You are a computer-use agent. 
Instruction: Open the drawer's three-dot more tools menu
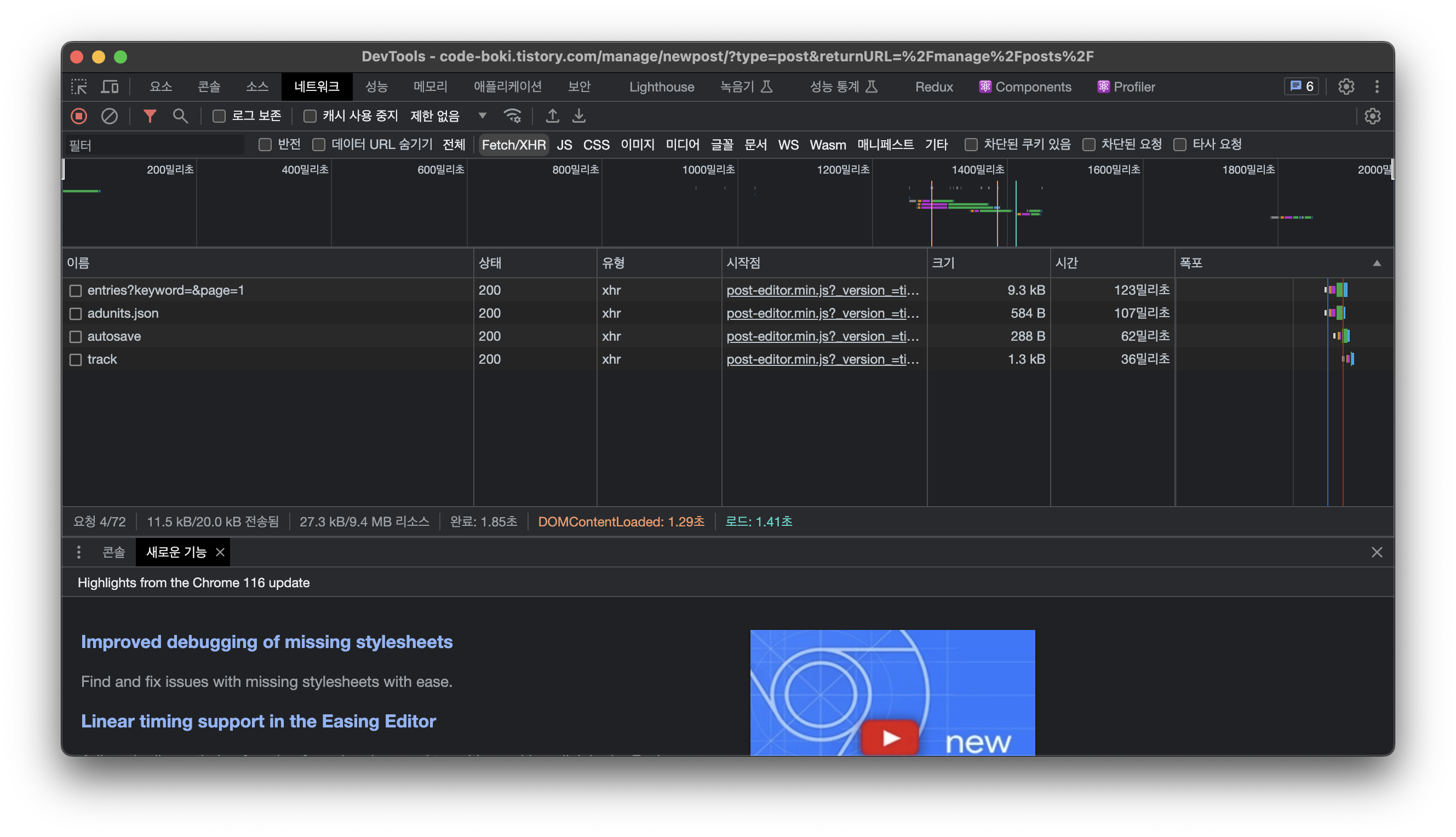[79, 553]
